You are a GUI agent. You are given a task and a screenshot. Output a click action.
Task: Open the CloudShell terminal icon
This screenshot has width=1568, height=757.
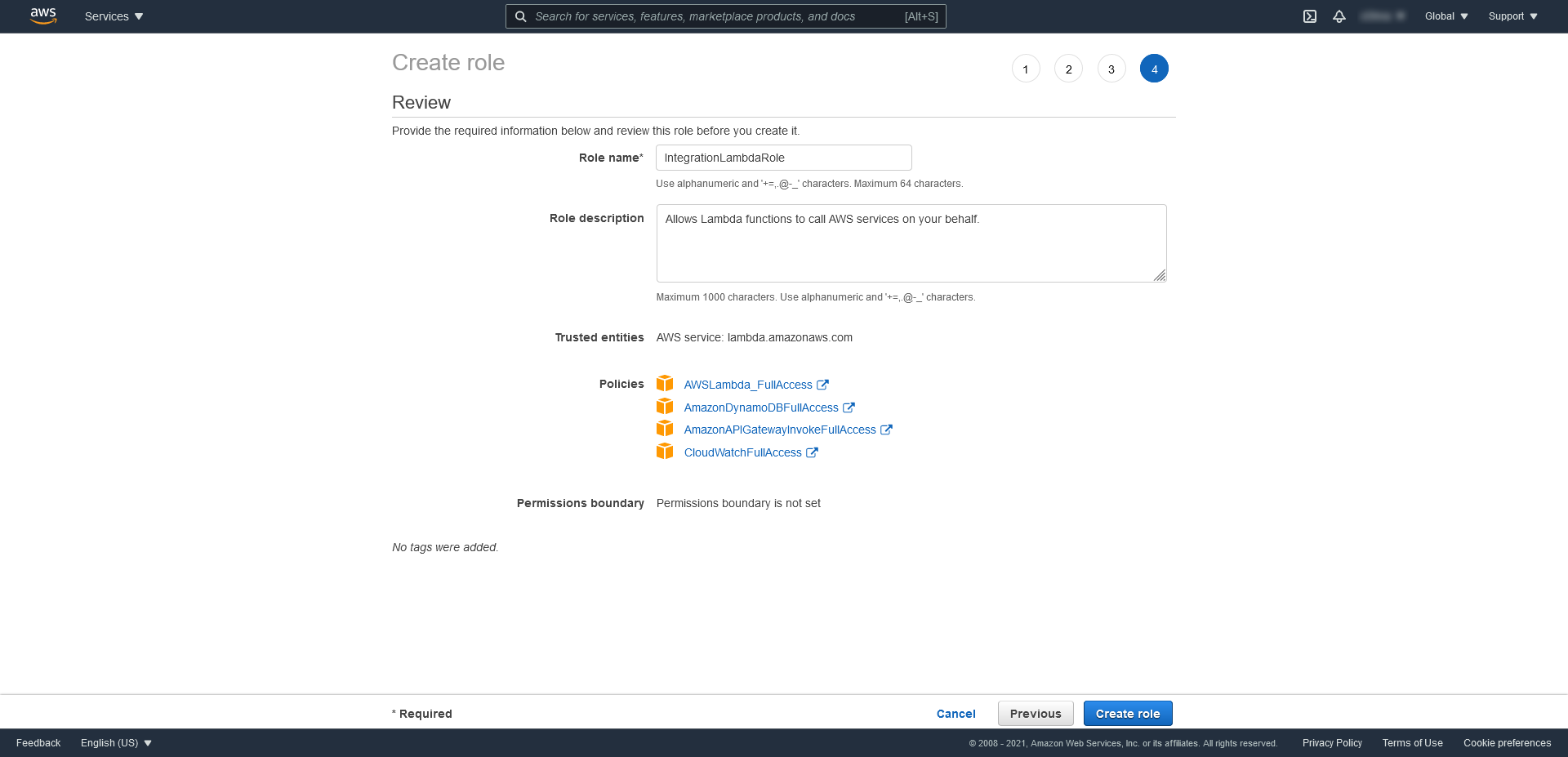[x=1310, y=16]
